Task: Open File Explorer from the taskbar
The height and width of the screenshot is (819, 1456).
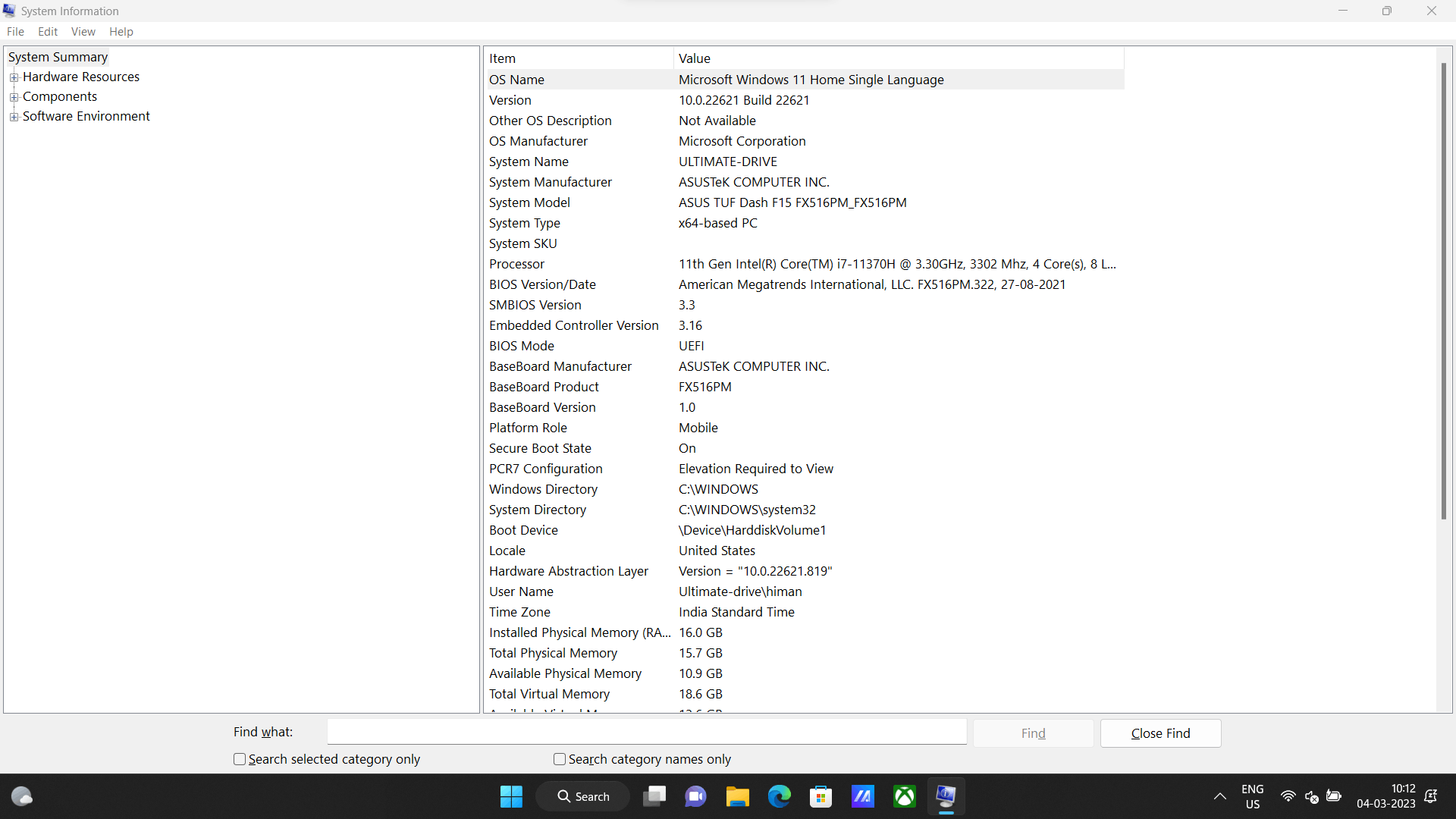Action: click(x=737, y=796)
